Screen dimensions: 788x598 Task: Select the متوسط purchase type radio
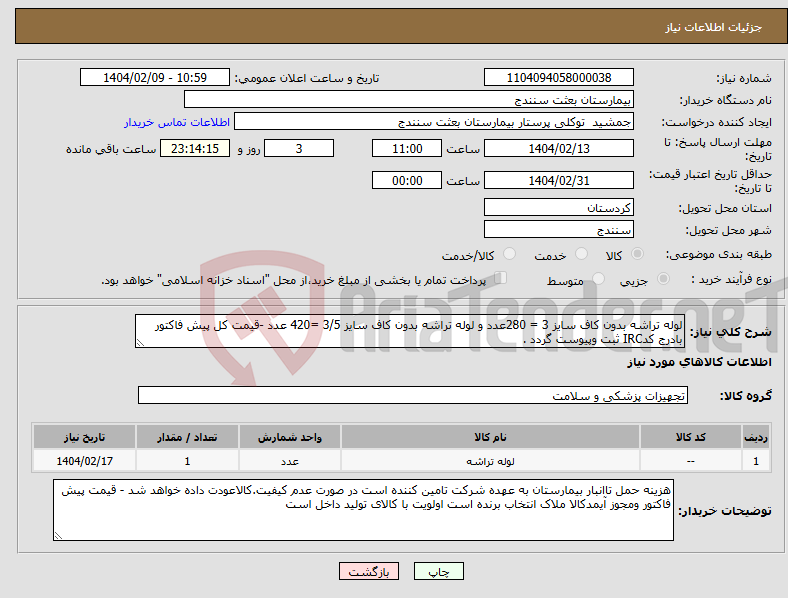(x=599, y=278)
